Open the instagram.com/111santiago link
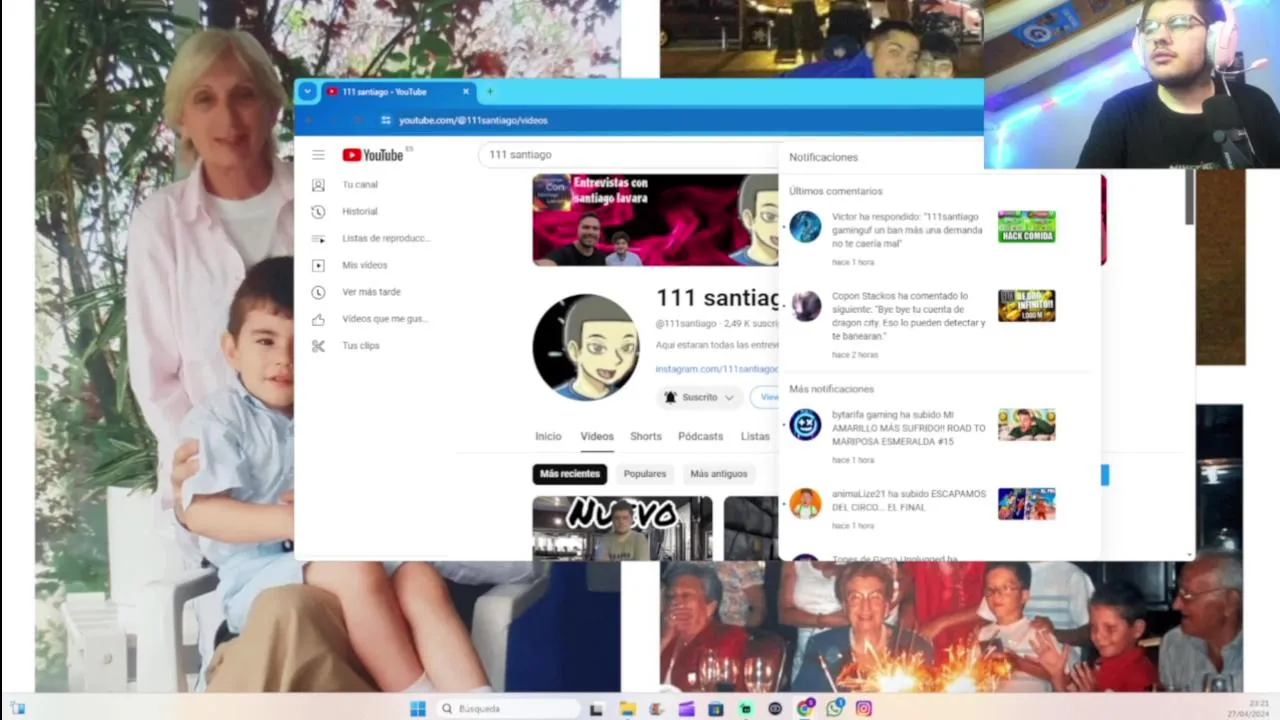This screenshot has width=1280, height=720. (x=716, y=370)
